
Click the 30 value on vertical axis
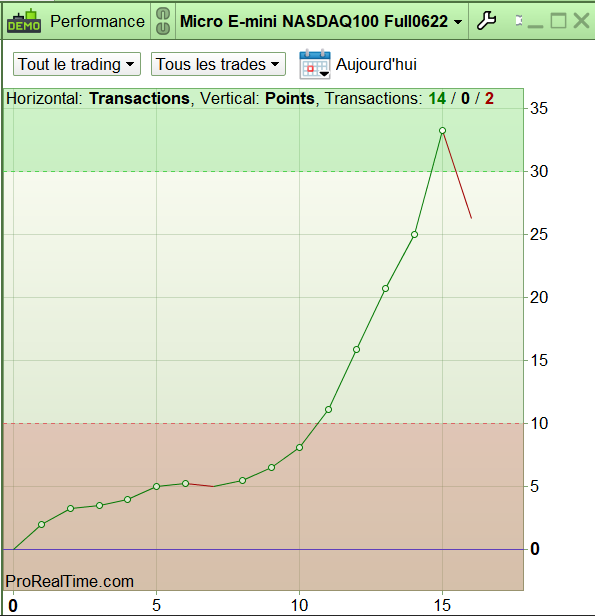coord(538,172)
